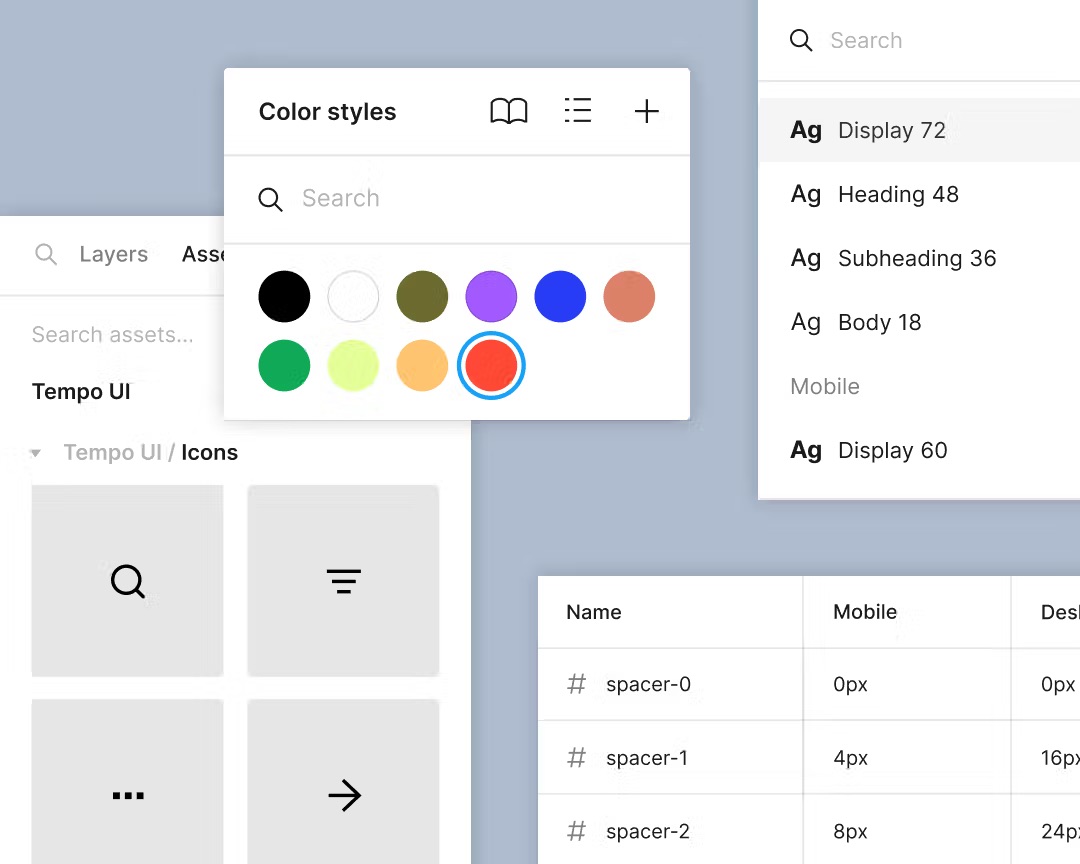
Task: Select the currently highlighted red swatch
Action: [491, 366]
